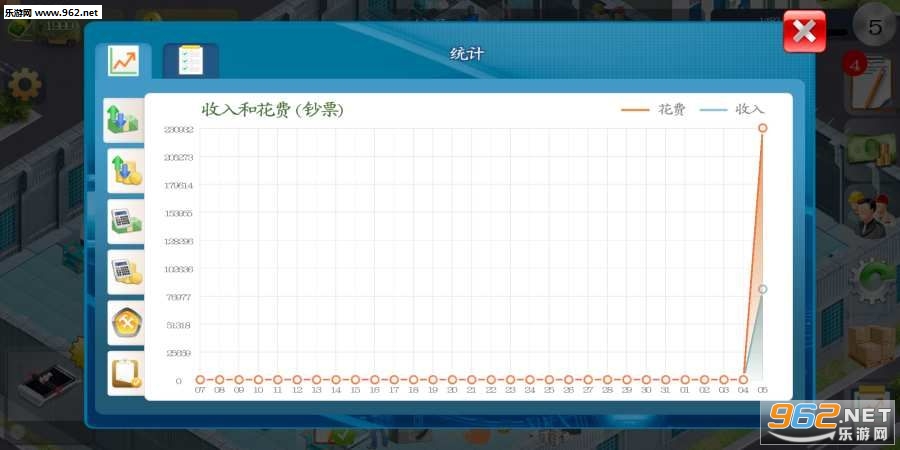Image resolution: width=900 pixels, height=450 pixels.
Task: Click the income data point on 05
Action: click(x=763, y=289)
